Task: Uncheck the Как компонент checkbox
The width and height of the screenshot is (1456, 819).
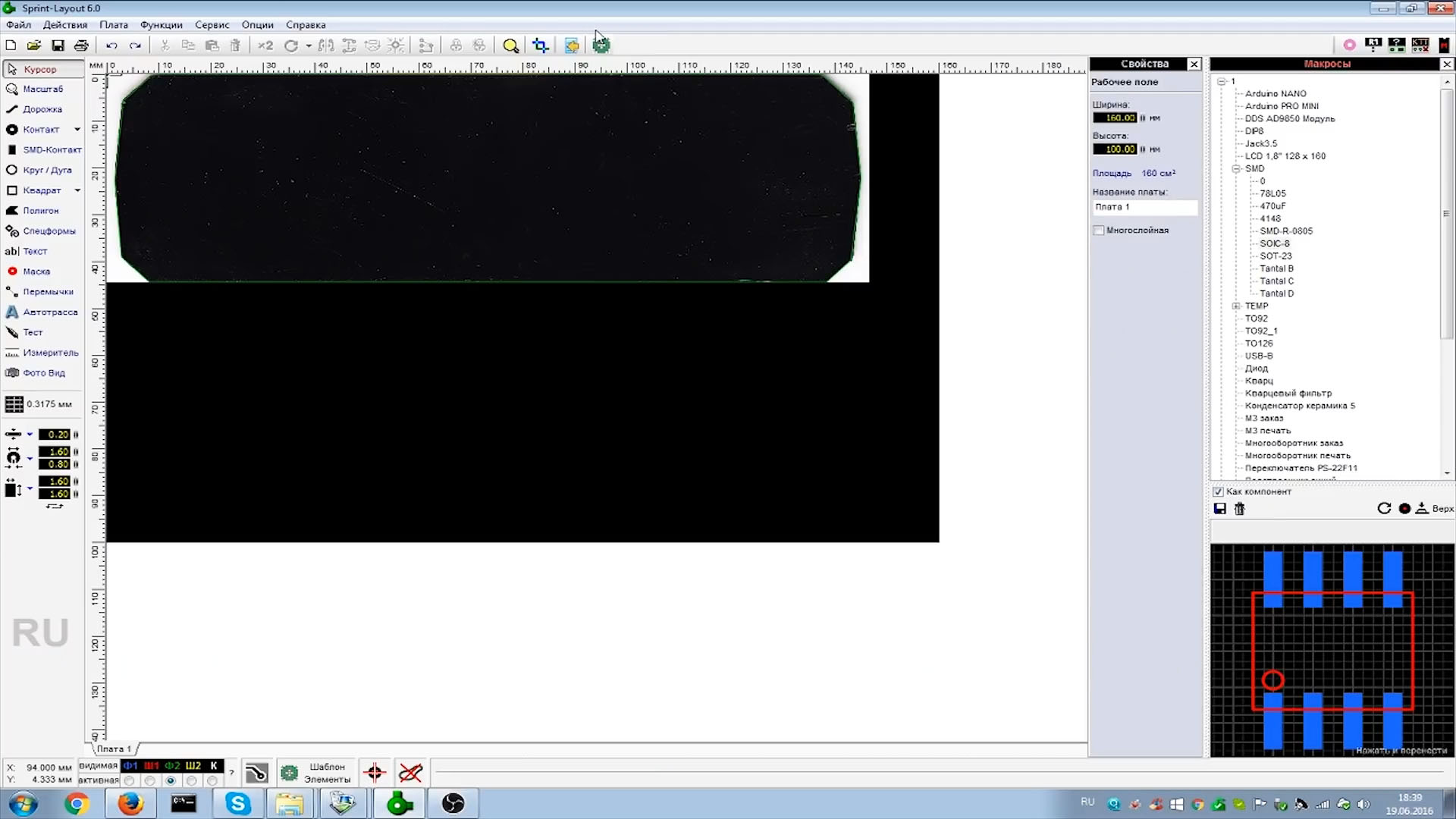Action: point(1218,491)
